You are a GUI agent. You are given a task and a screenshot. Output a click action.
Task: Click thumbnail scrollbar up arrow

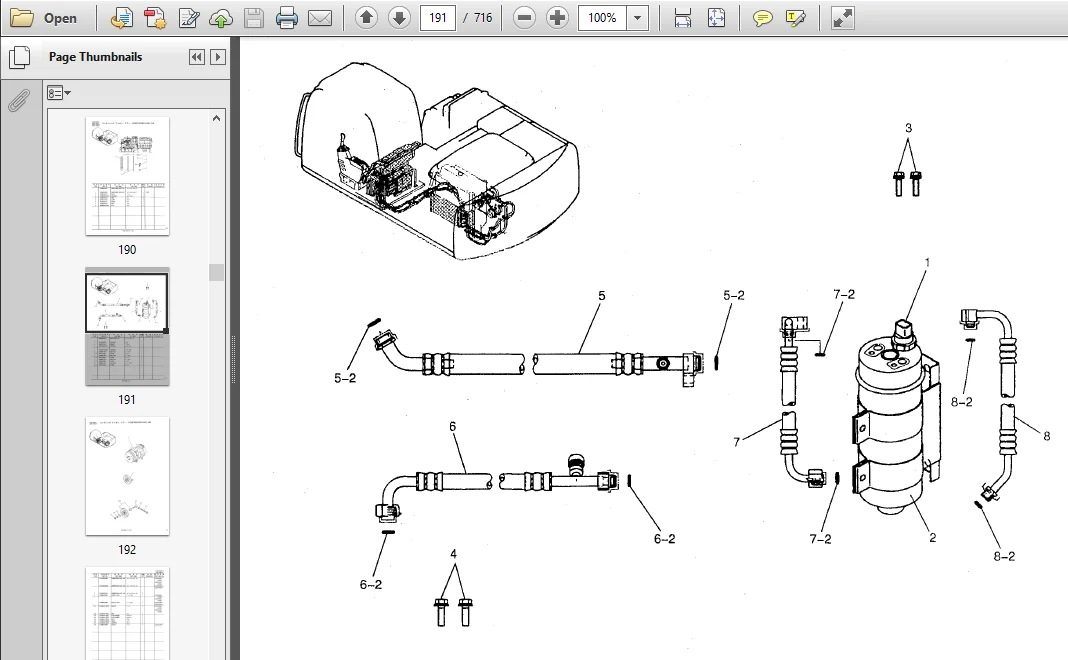coord(217,119)
